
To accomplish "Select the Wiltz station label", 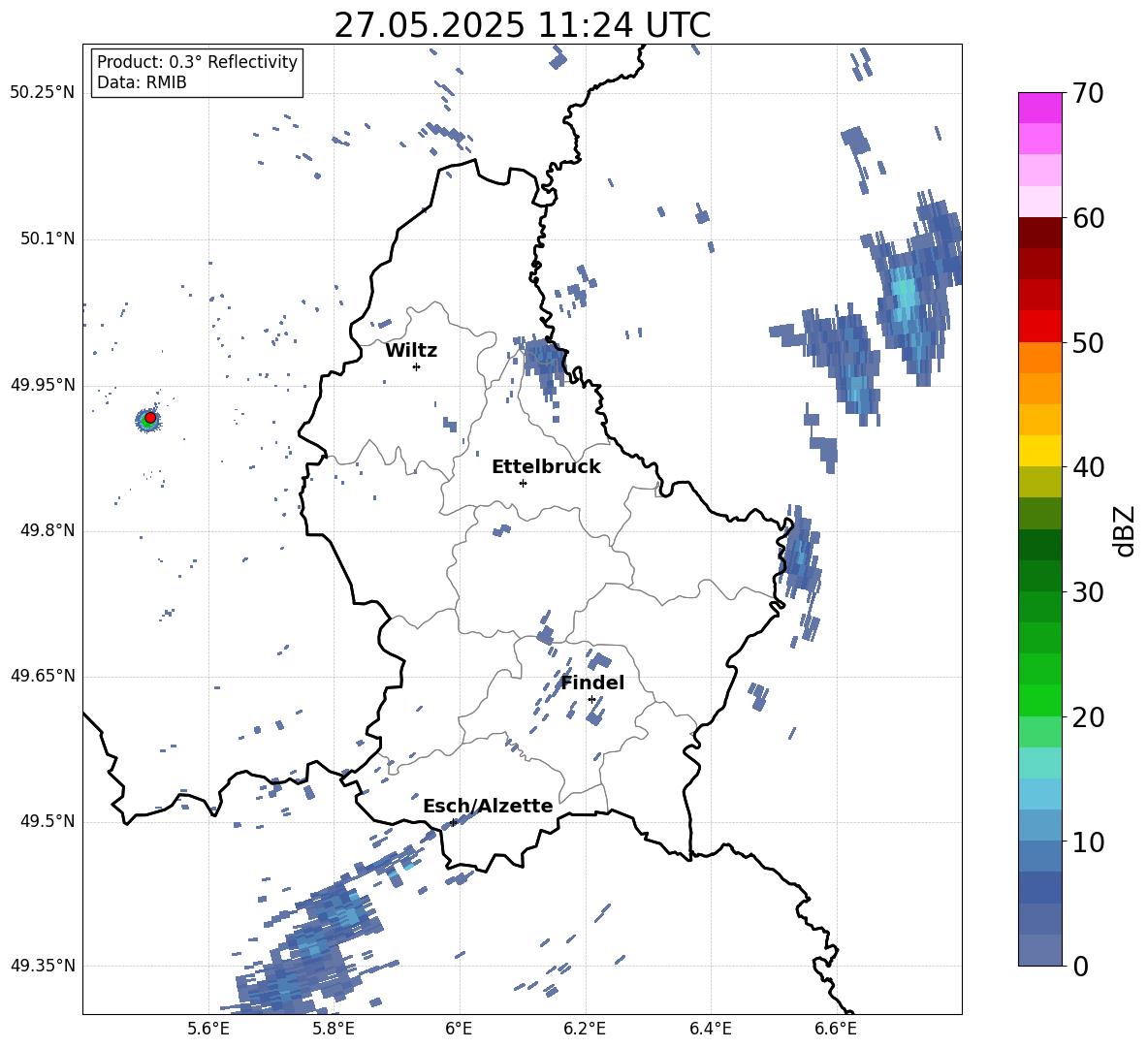I will coord(411,351).
